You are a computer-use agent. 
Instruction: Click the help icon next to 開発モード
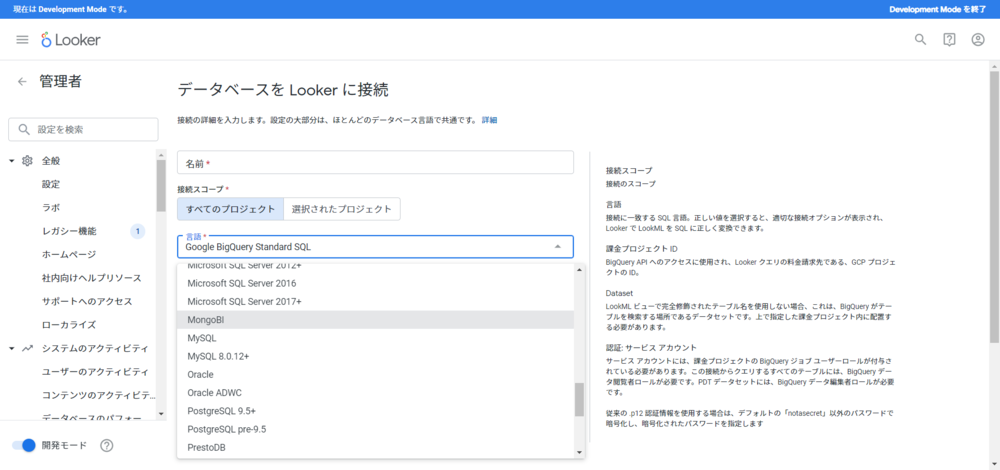[x=107, y=445]
